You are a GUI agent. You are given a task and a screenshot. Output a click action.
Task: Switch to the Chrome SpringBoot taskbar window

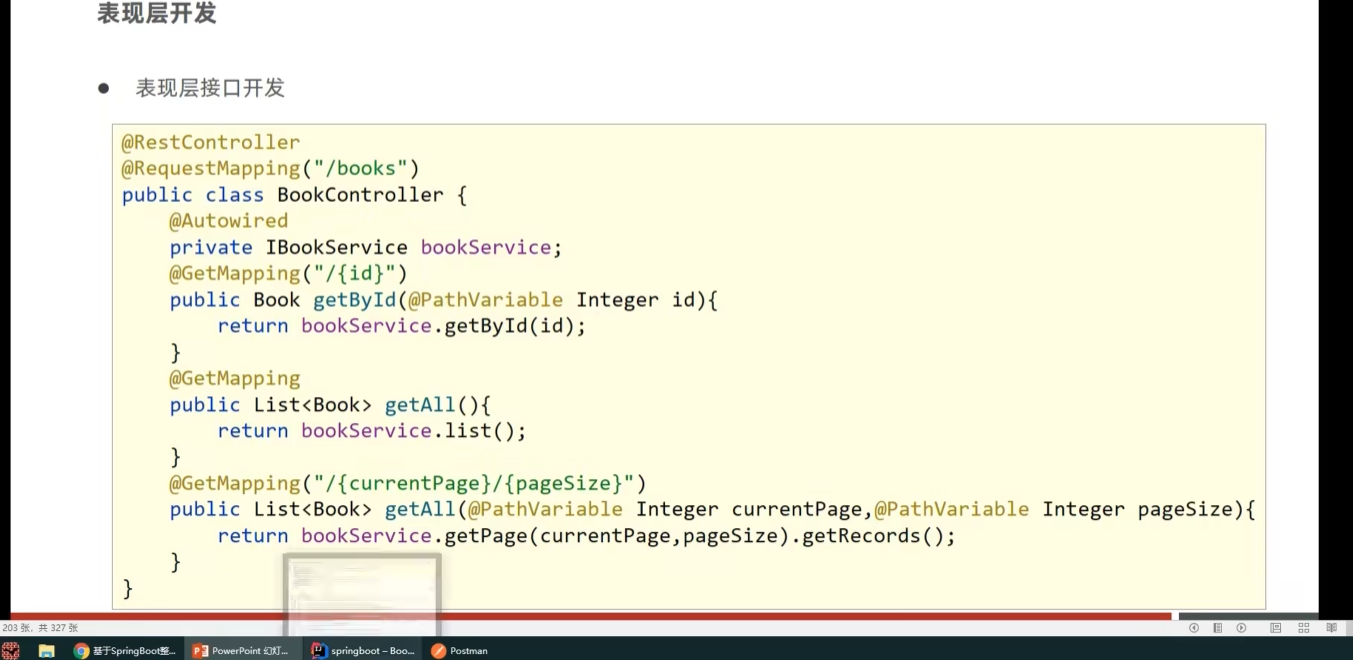[124, 651]
